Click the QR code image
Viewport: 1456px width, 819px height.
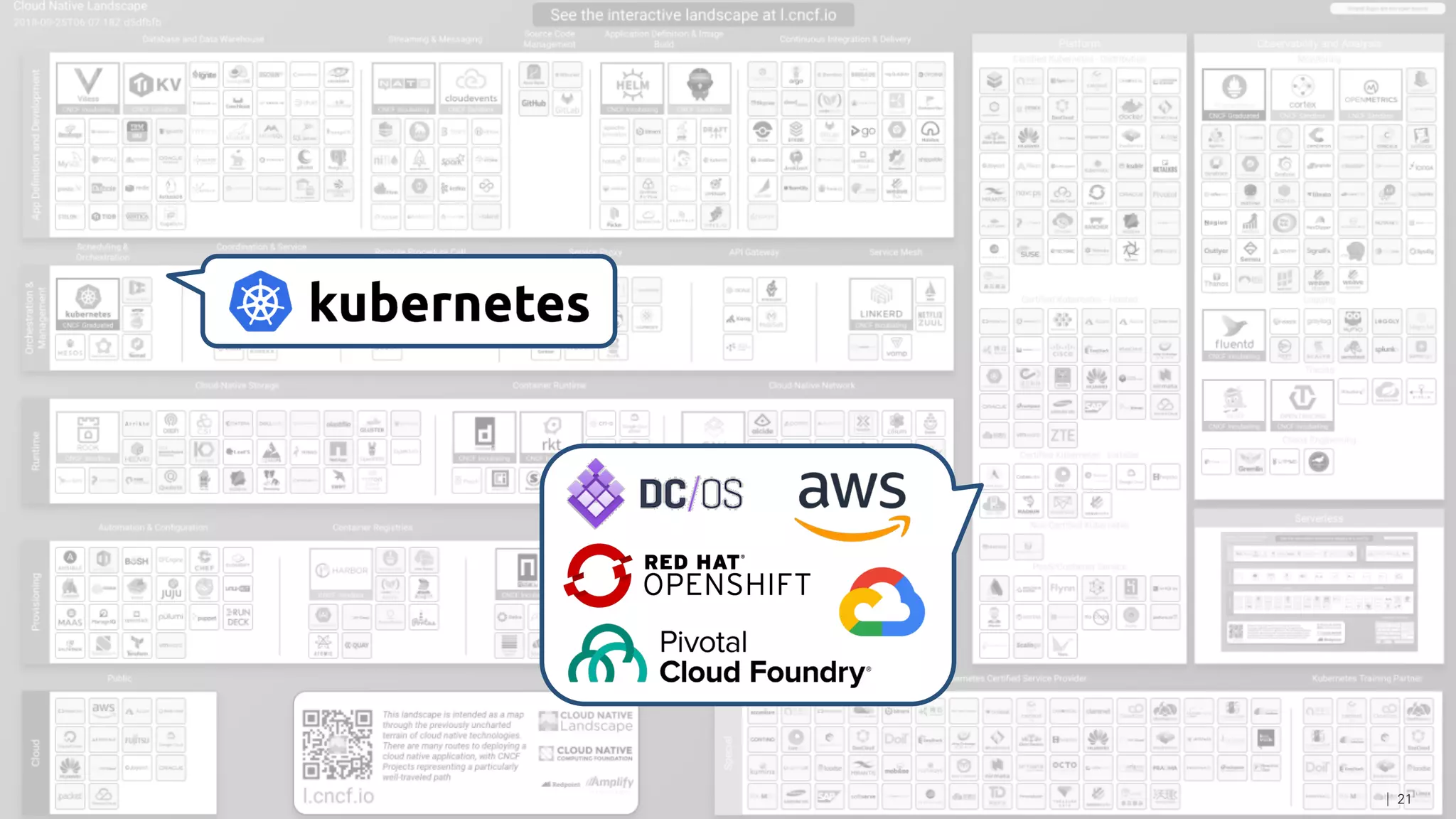(337, 744)
